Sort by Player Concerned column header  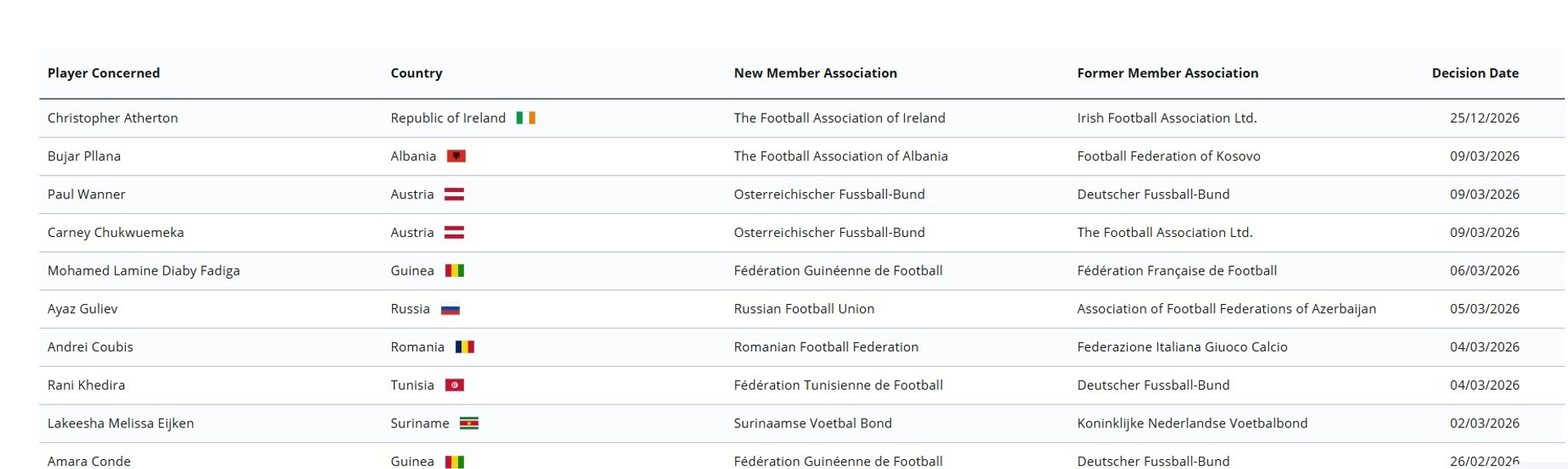pos(104,73)
